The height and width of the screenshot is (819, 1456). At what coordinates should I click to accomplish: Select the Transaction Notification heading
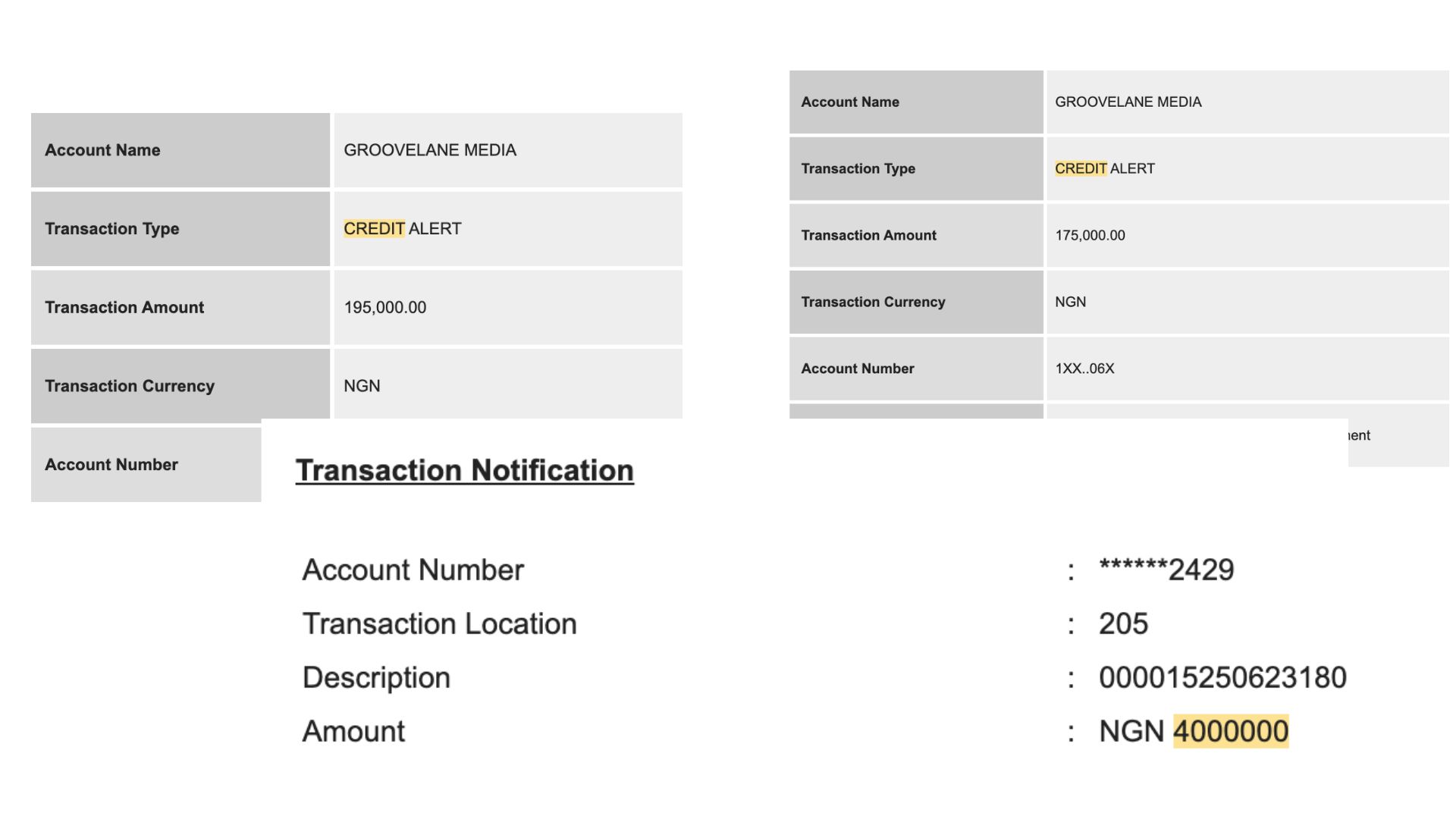pos(465,470)
